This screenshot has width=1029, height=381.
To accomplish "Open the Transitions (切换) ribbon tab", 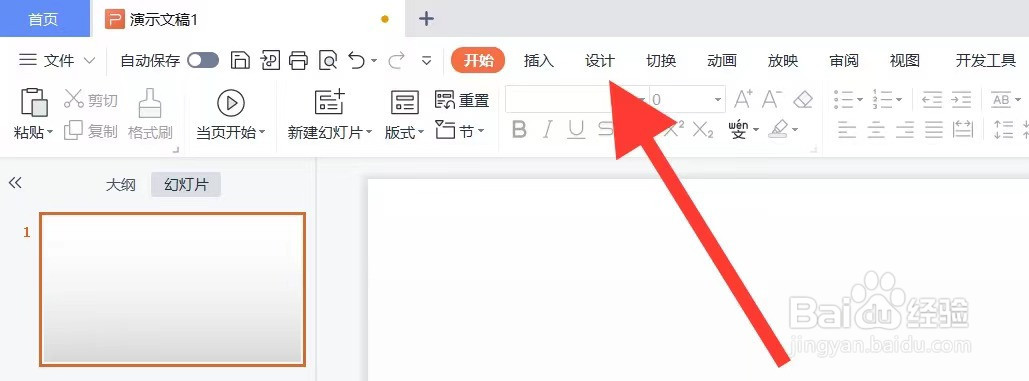I will point(661,61).
